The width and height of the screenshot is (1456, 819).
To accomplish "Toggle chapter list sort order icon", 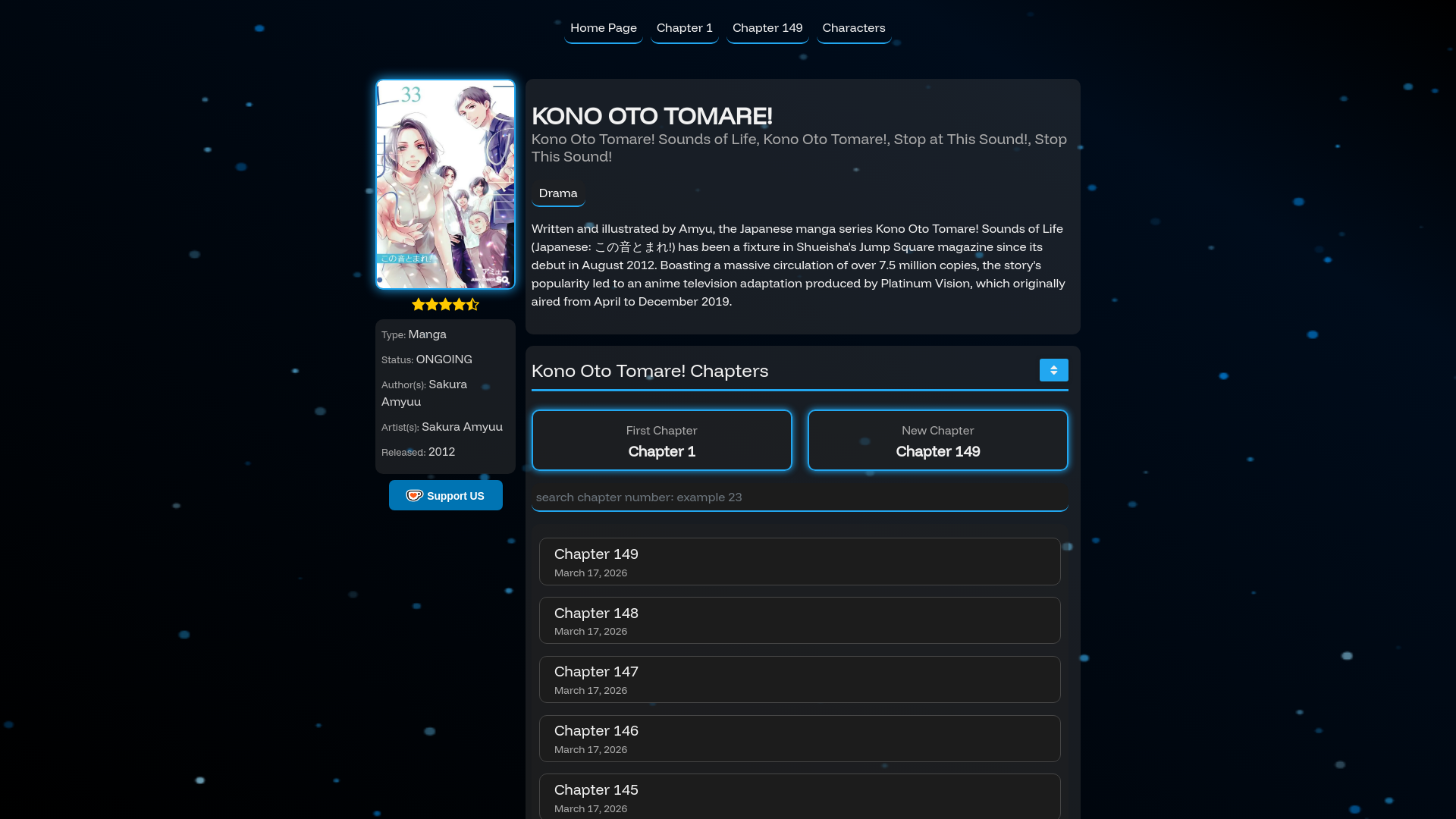I will (x=1053, y=370).
